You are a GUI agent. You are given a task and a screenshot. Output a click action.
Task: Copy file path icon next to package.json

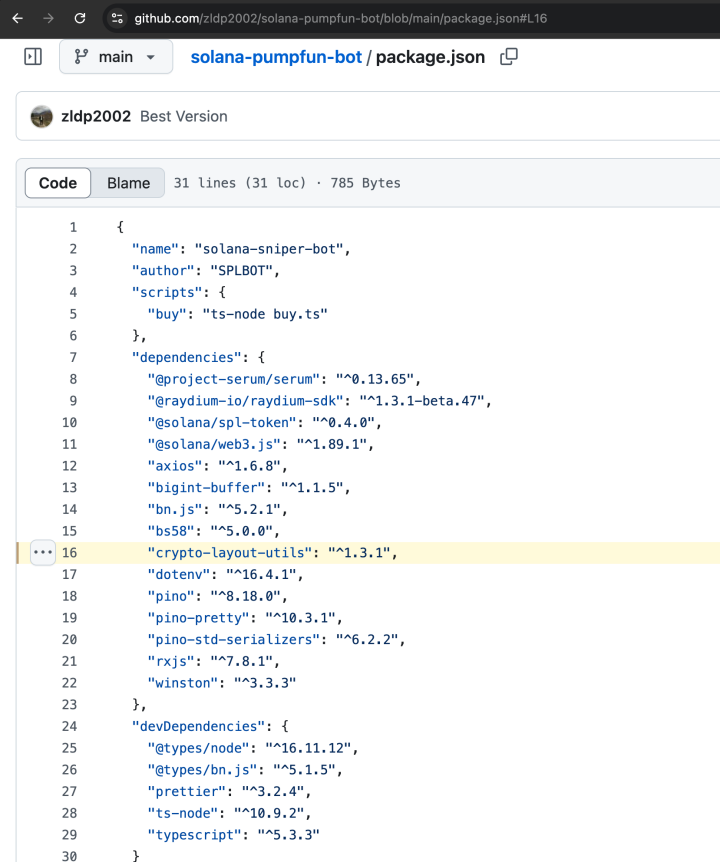pyautogui.click(x=508, y=57)
